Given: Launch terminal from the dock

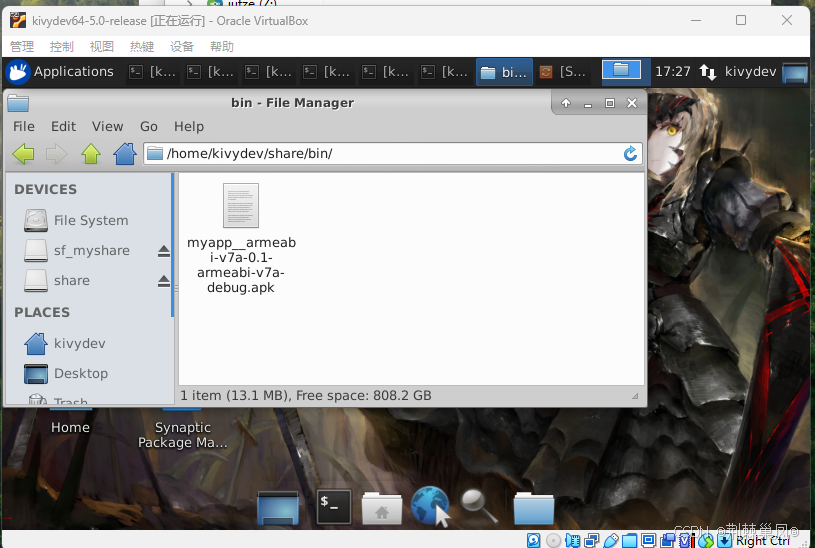Looking at the screenshot, I should click(x=334, y=507).
